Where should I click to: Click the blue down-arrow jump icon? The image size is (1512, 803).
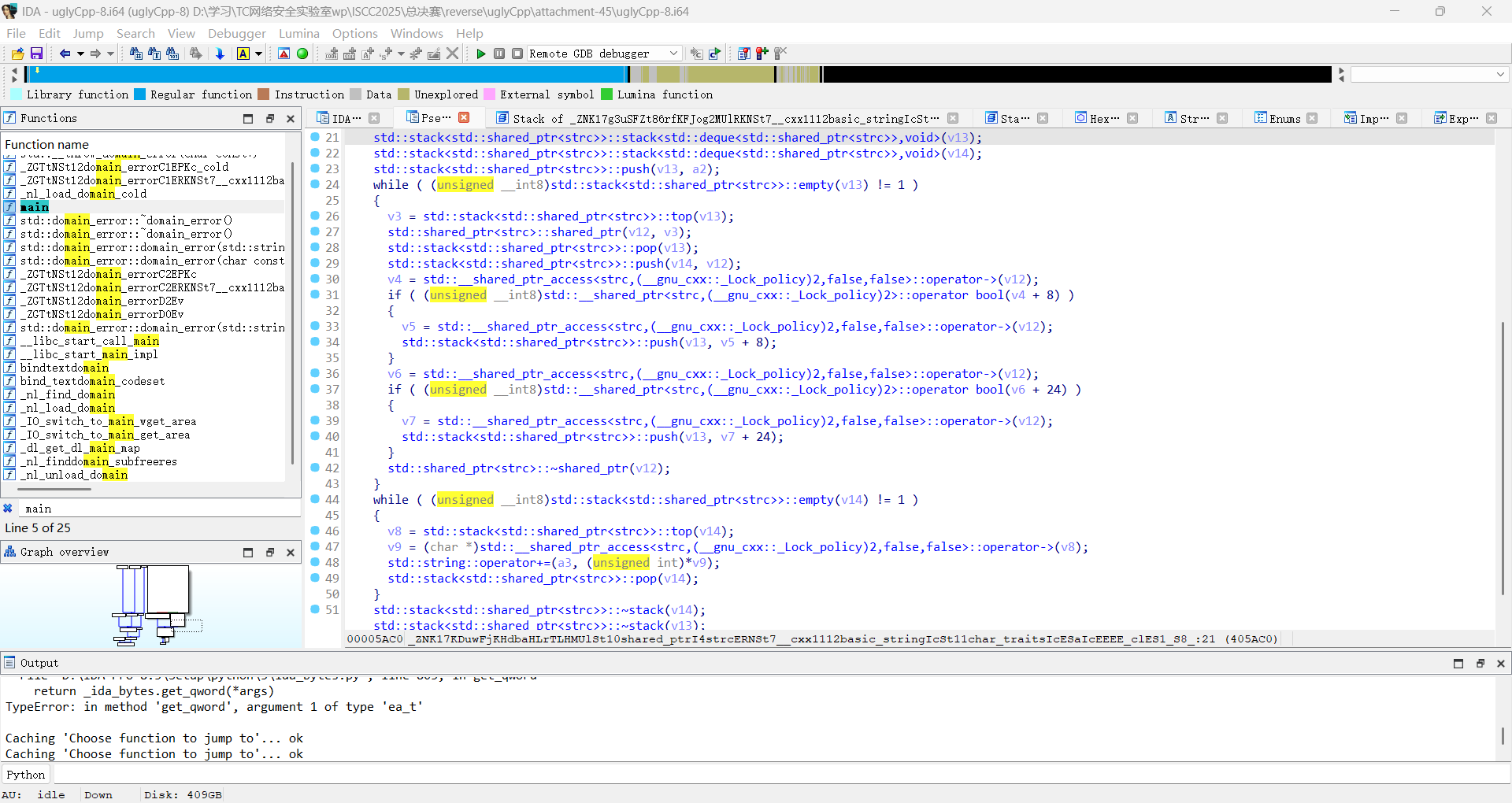(220, 54)
